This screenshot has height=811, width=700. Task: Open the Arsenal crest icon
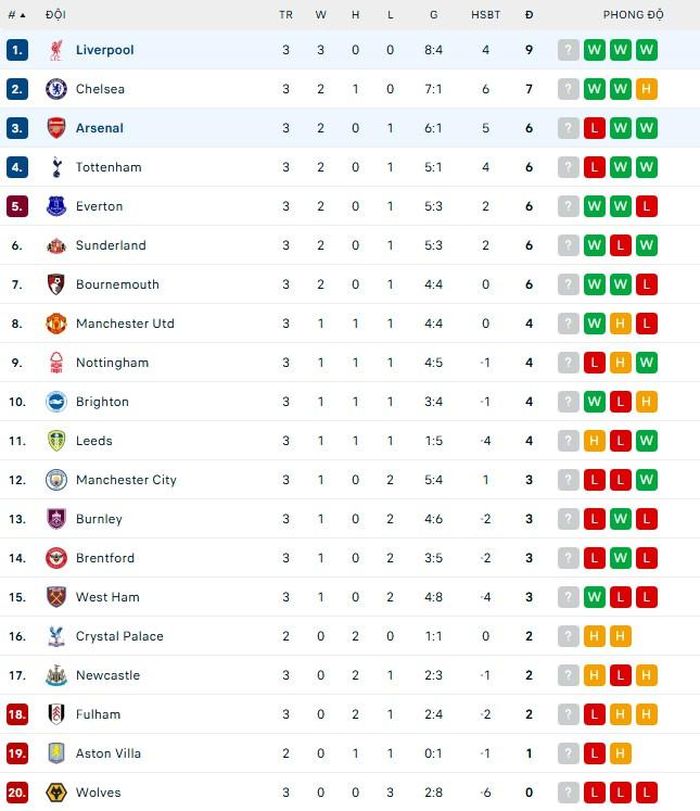[x=56, y=128]
